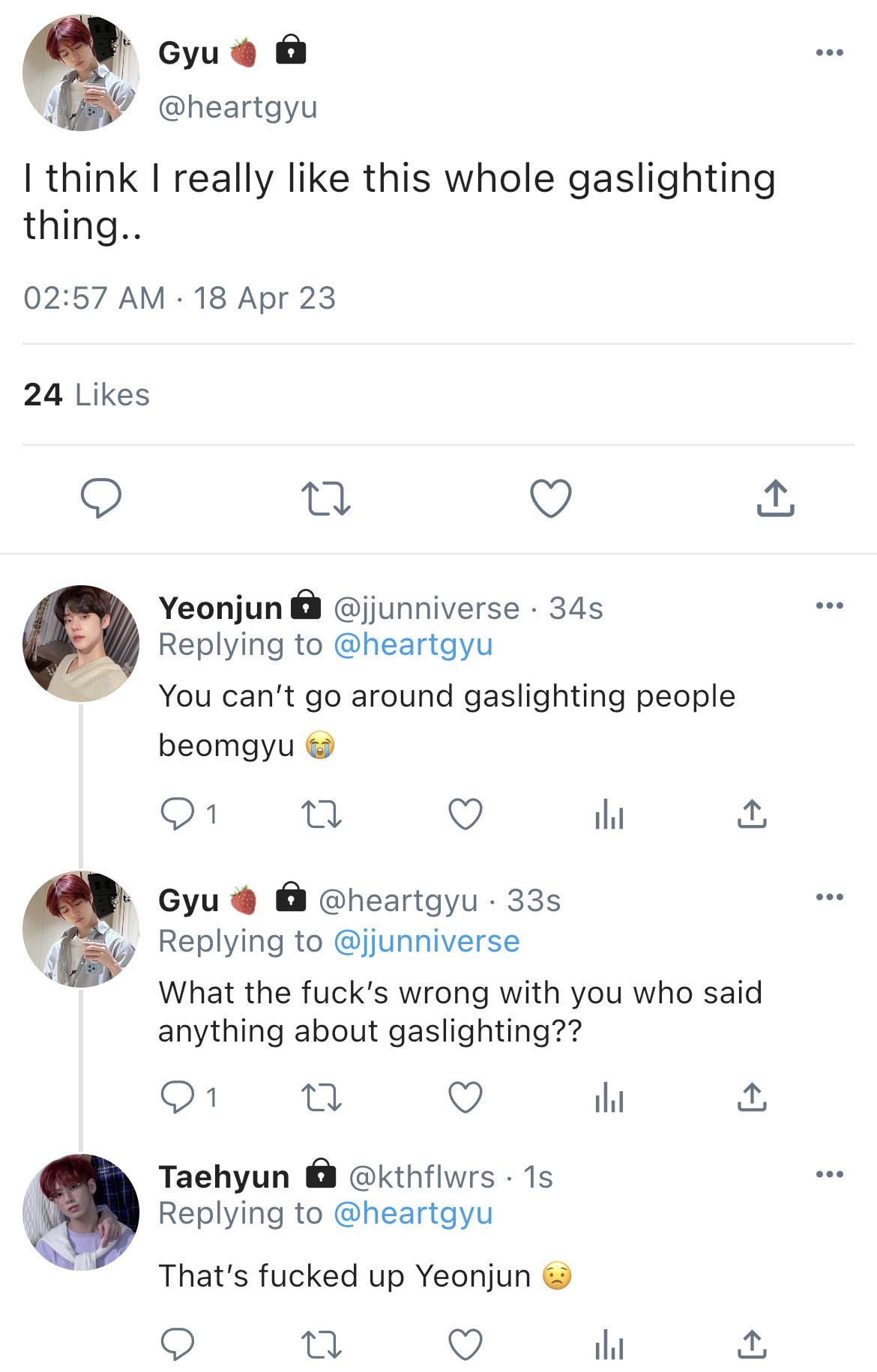The height and width of the screenshot is (1372, 877).
Task: Retweet Yeonjun's reply
Action: coord(321,815)
